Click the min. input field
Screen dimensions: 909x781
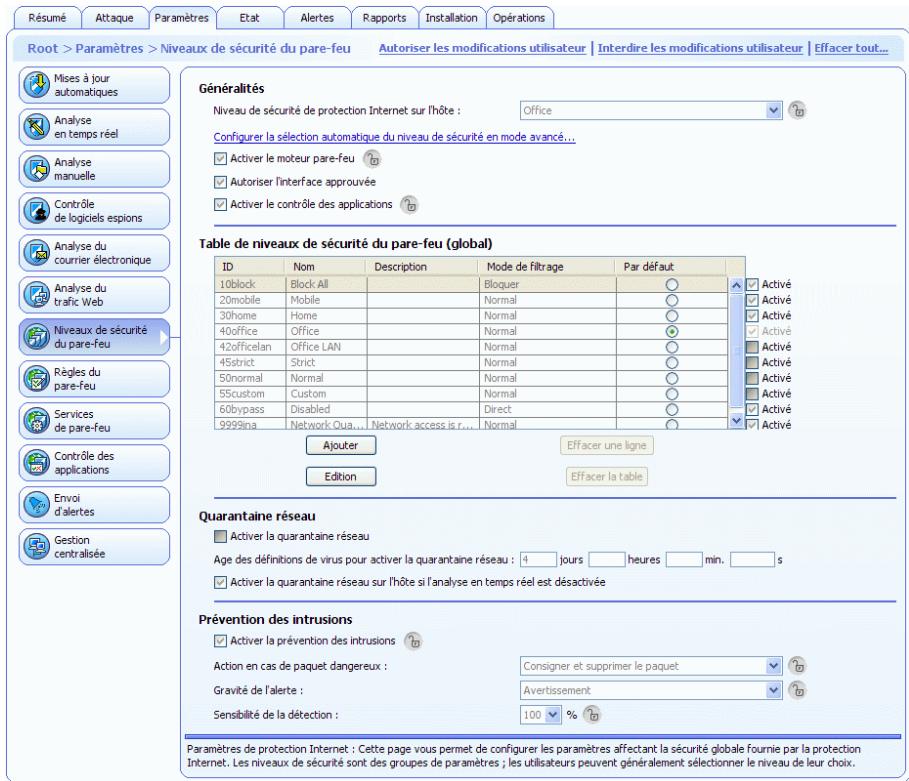684,560
